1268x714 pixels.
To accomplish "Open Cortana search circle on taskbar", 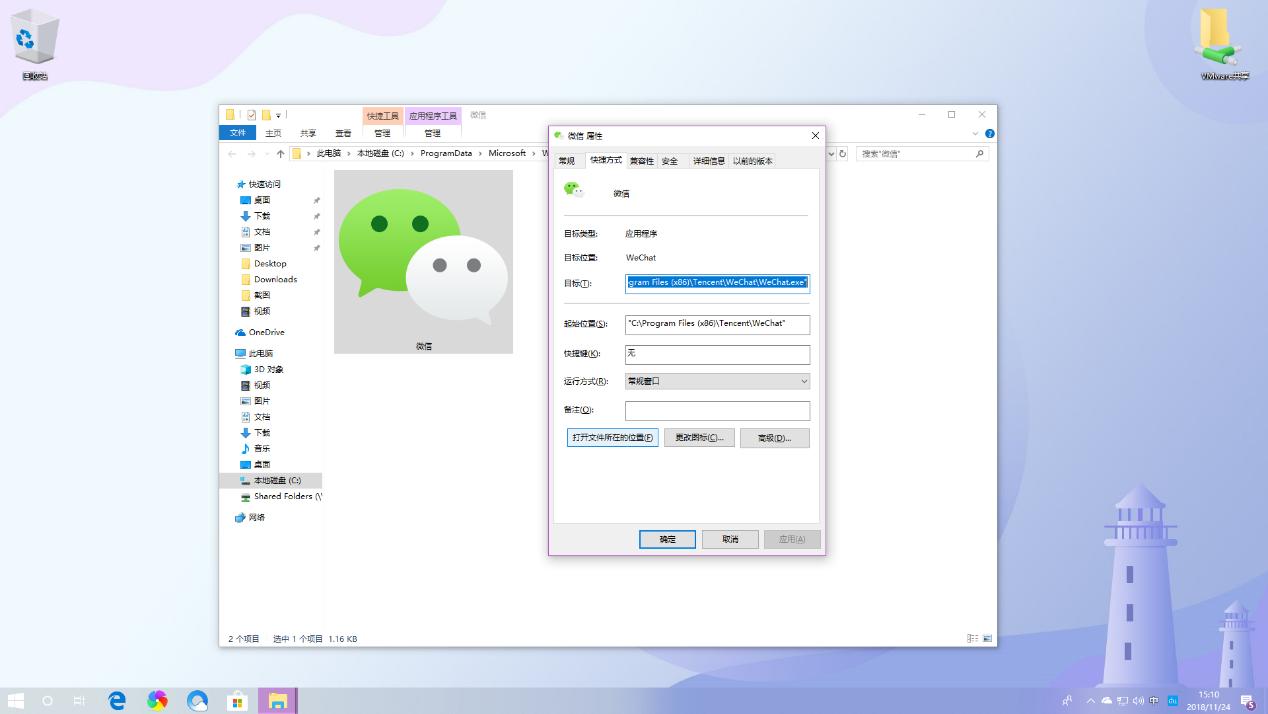I will [x=47, y=701].
